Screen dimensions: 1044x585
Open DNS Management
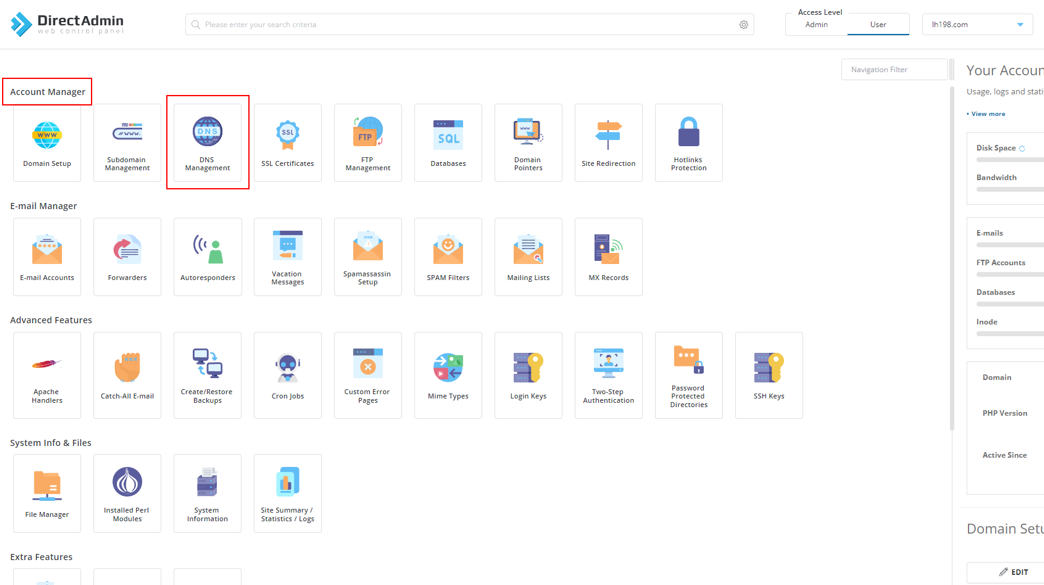click(207, 143)
